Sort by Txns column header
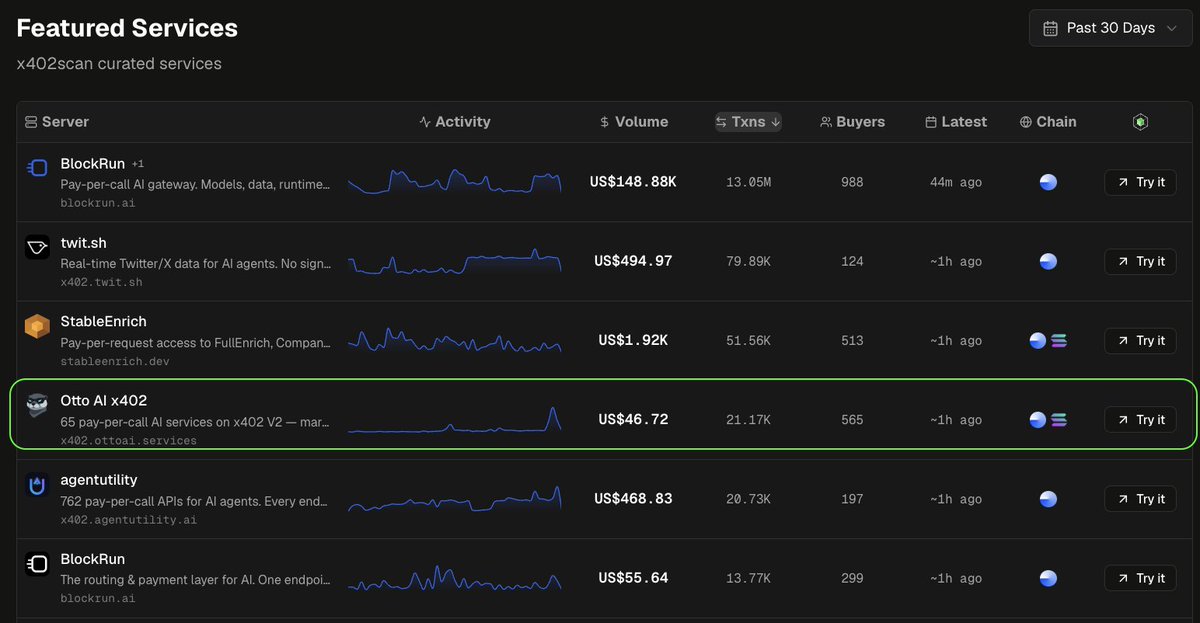Viewport: 1200px width, 623px height. pos(748,121)
